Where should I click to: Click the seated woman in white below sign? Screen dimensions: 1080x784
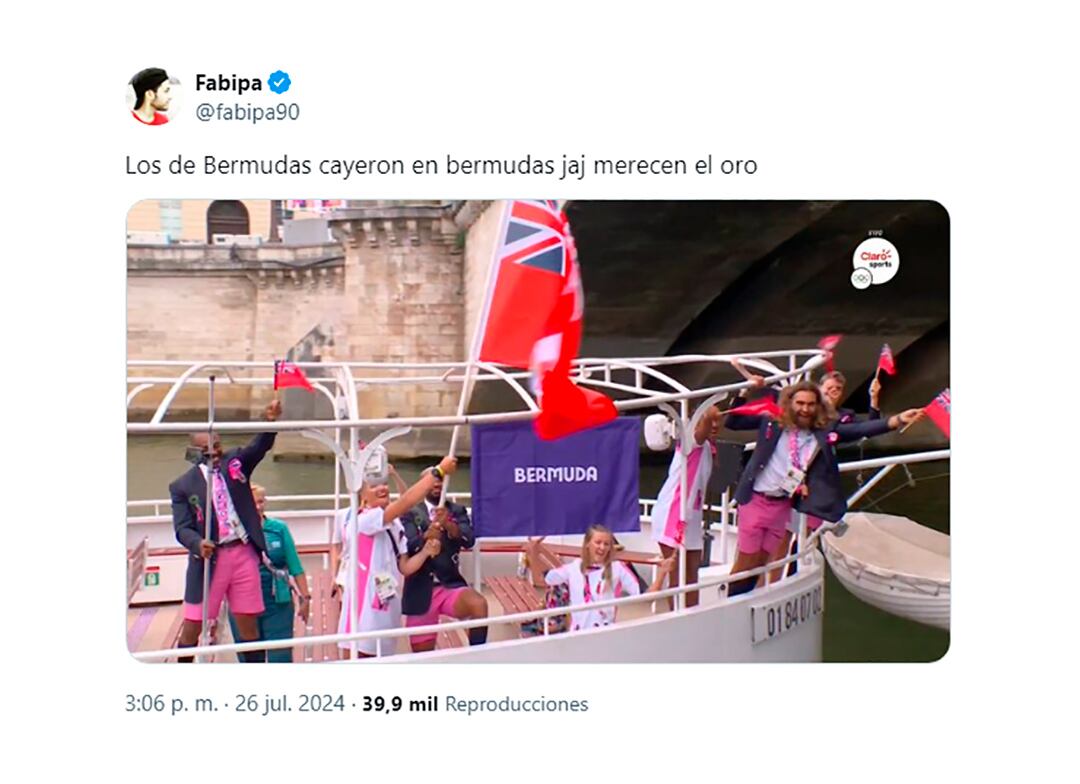[x=594, y=579]
